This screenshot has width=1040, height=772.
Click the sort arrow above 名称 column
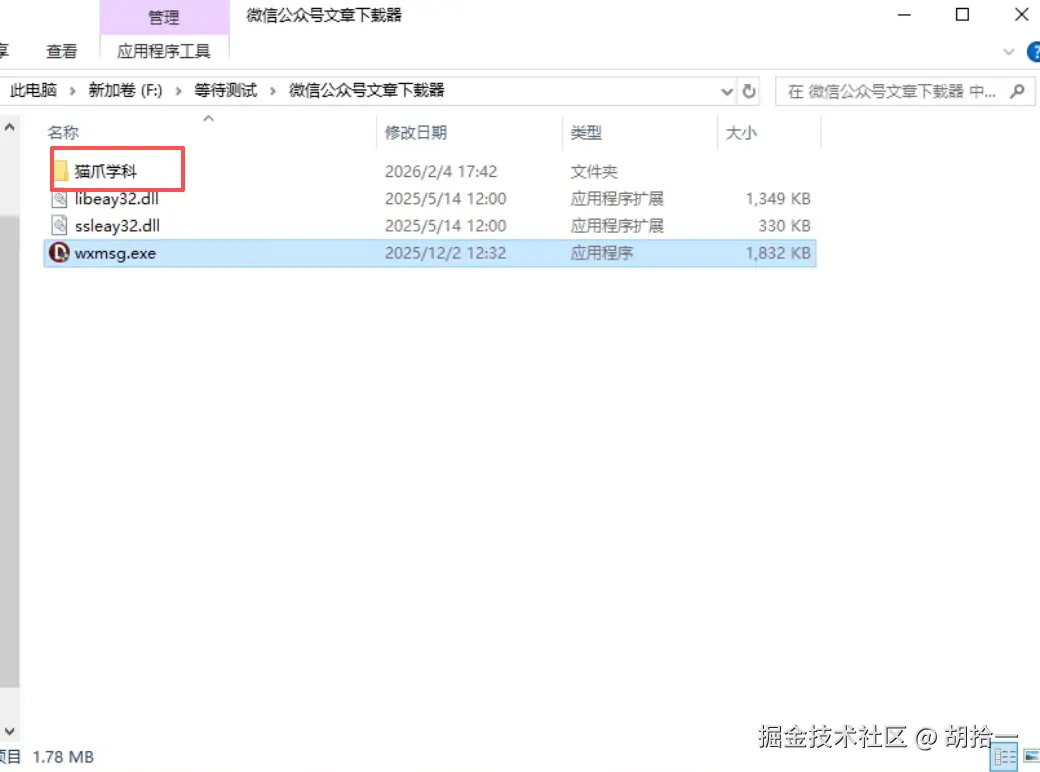[x=208, y=118]
